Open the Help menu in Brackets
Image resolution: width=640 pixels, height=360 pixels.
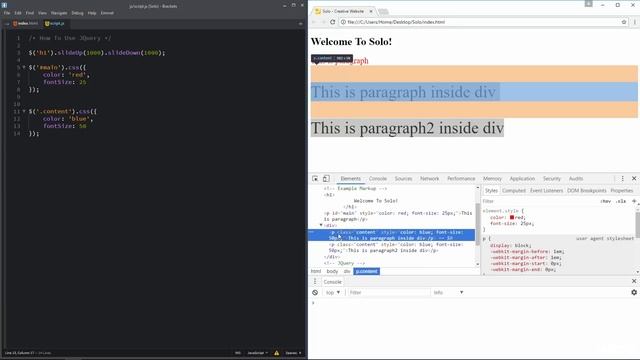(x=92, y=13)
